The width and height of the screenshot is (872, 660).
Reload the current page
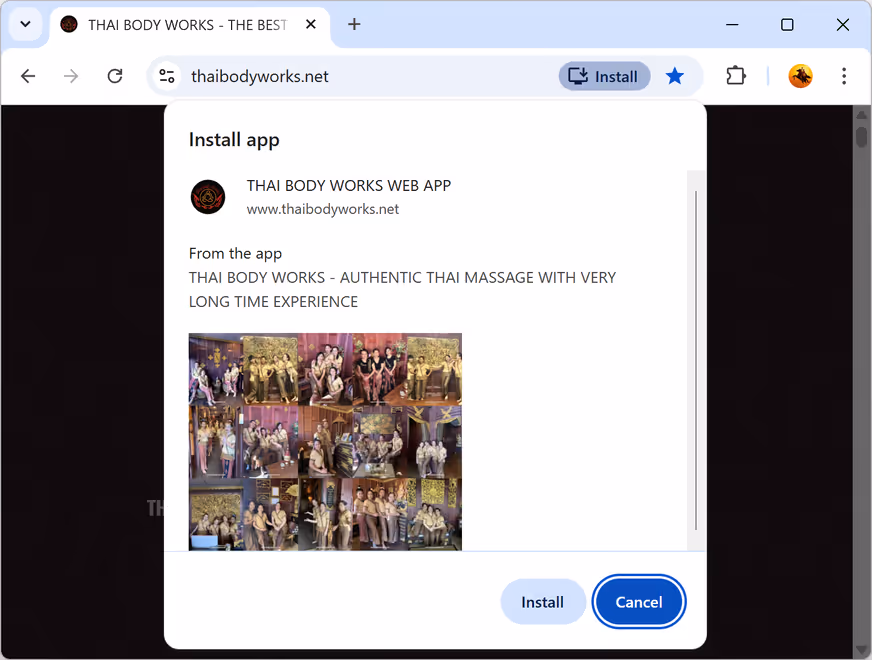(x=115, y=76)
